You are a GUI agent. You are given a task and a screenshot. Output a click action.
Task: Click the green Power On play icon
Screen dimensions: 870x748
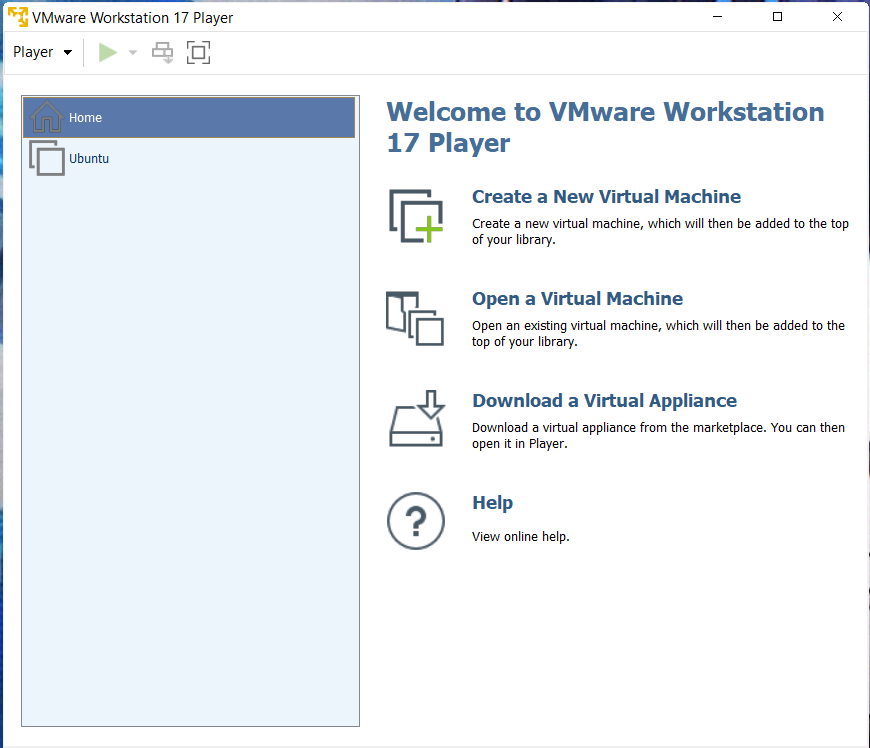[108, 53]
